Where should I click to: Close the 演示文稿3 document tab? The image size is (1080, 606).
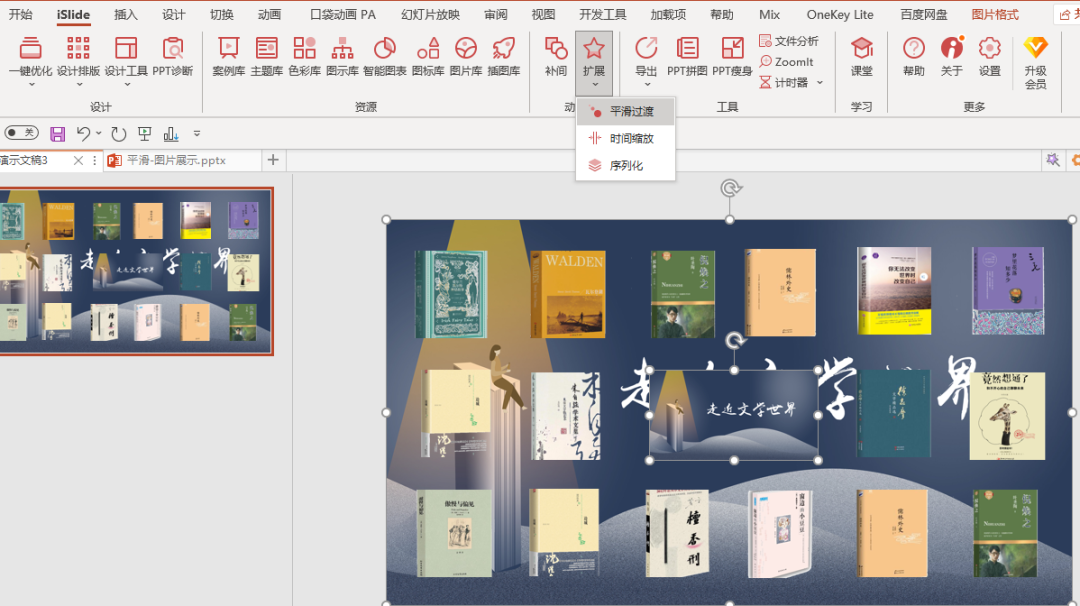pyautogui.click(x=78, y=160)
